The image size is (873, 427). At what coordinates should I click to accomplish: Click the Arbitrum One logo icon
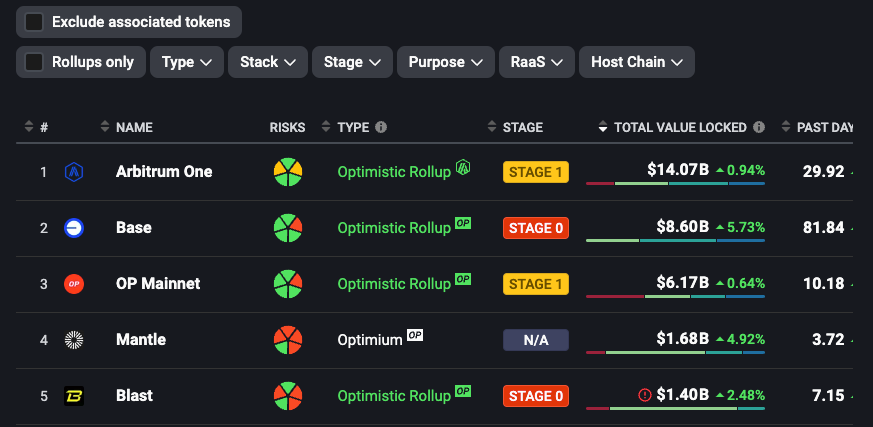(x=74, y=171)
